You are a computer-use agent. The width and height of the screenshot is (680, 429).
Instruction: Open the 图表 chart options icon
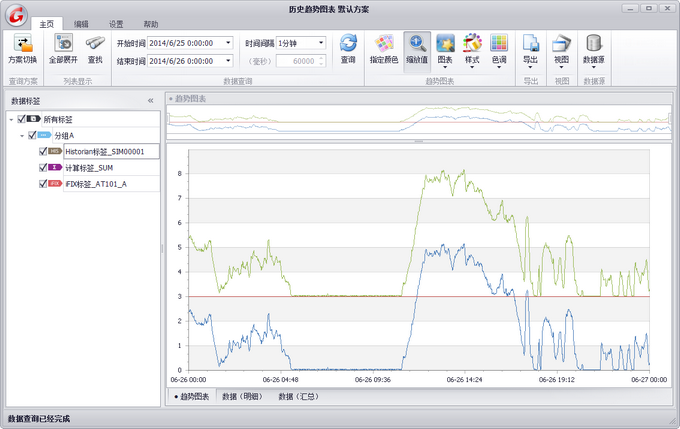[445, 43]
